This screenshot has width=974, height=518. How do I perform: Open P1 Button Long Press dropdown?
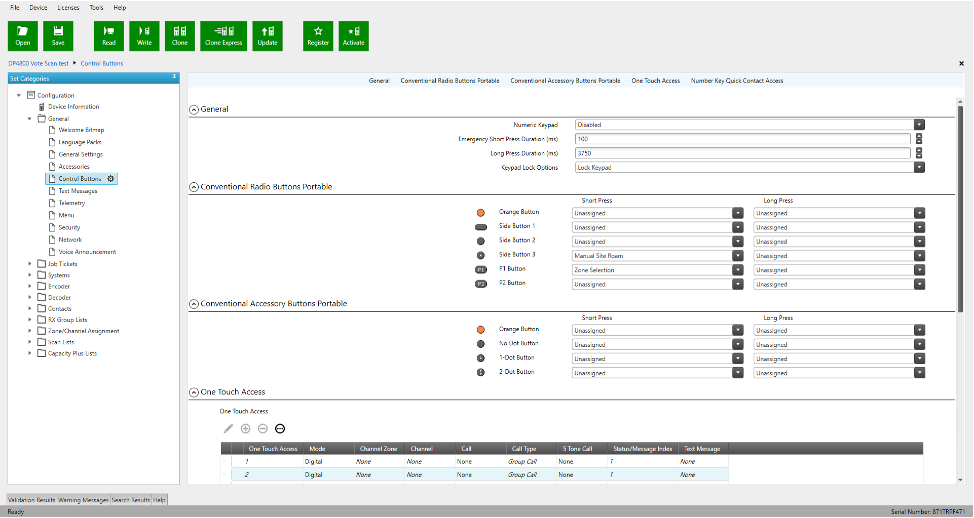point(918,270)
